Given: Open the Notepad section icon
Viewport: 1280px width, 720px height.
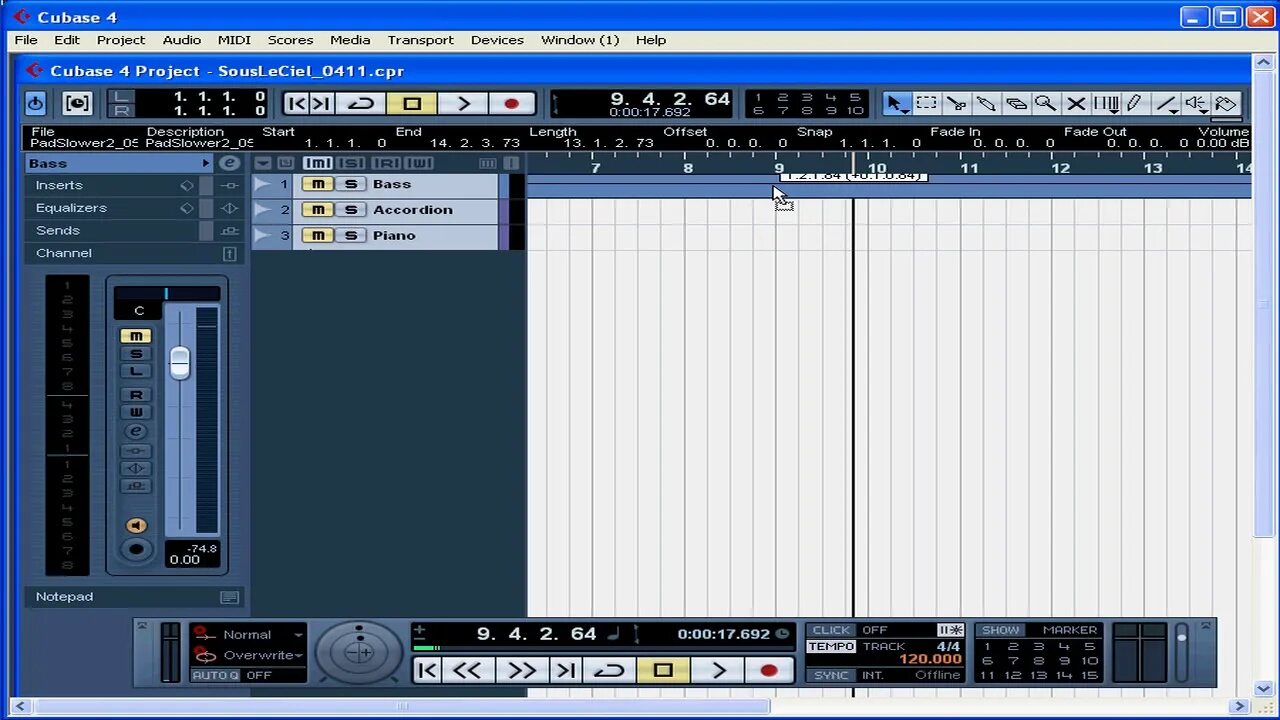Looking at the screenshot, I should (229, 597).
